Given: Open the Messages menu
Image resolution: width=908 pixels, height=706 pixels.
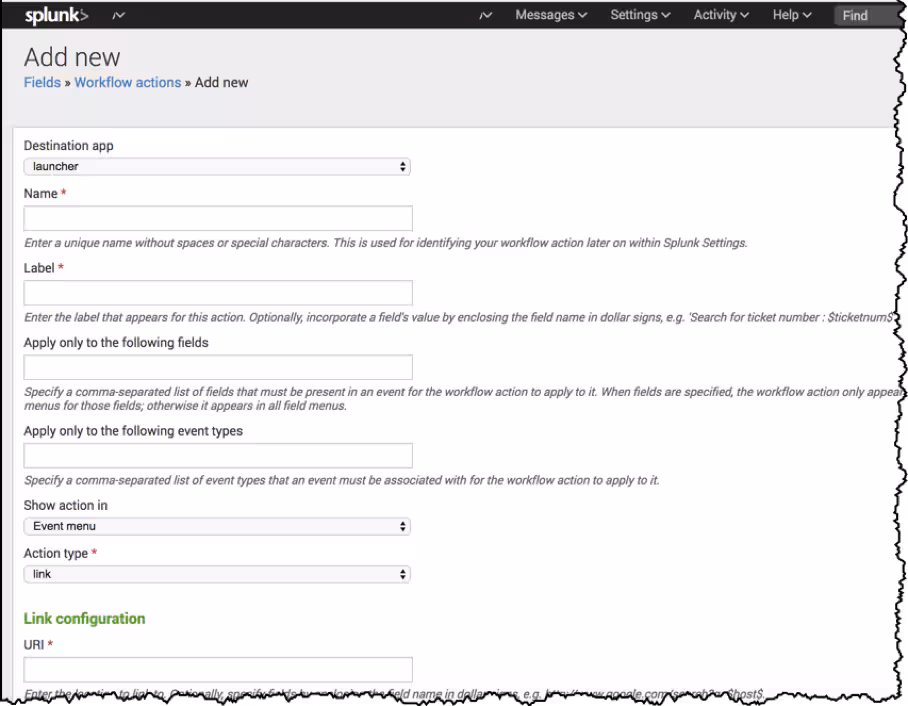Looking at the screenshot, I should pos(551,15).
